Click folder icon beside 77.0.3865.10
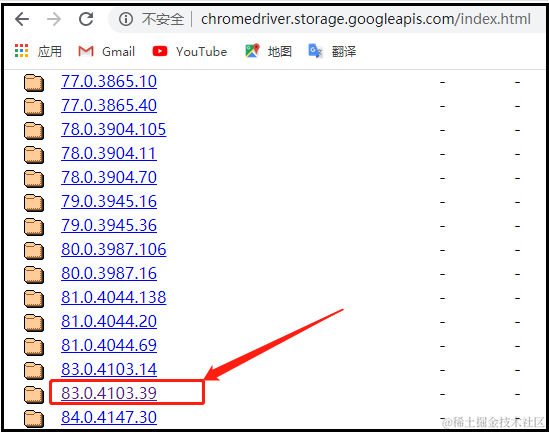The width and height of the screenshot is (549, 433). pos(34,83)
